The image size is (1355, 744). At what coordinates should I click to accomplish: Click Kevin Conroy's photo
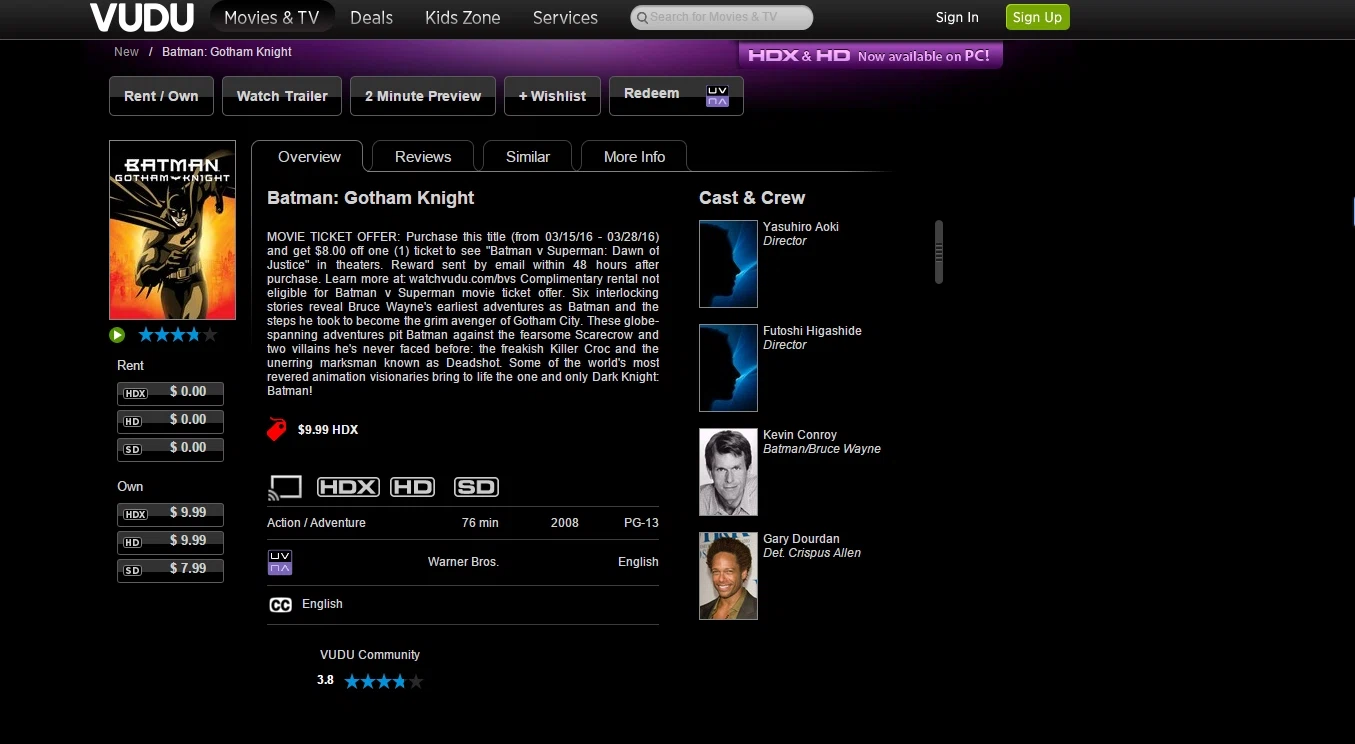point(728,472)
